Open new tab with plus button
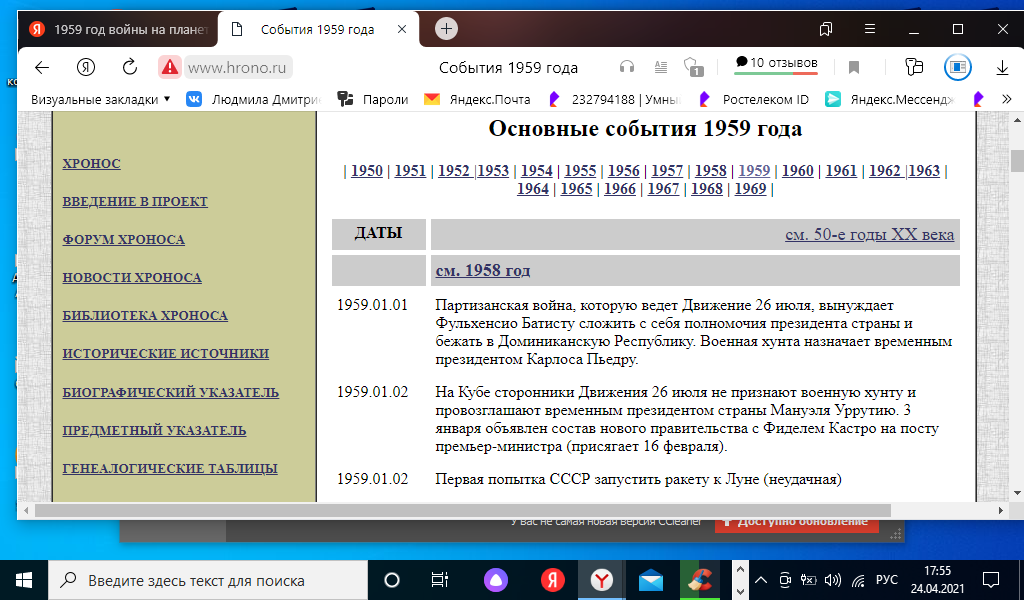 tap(447, 29)
